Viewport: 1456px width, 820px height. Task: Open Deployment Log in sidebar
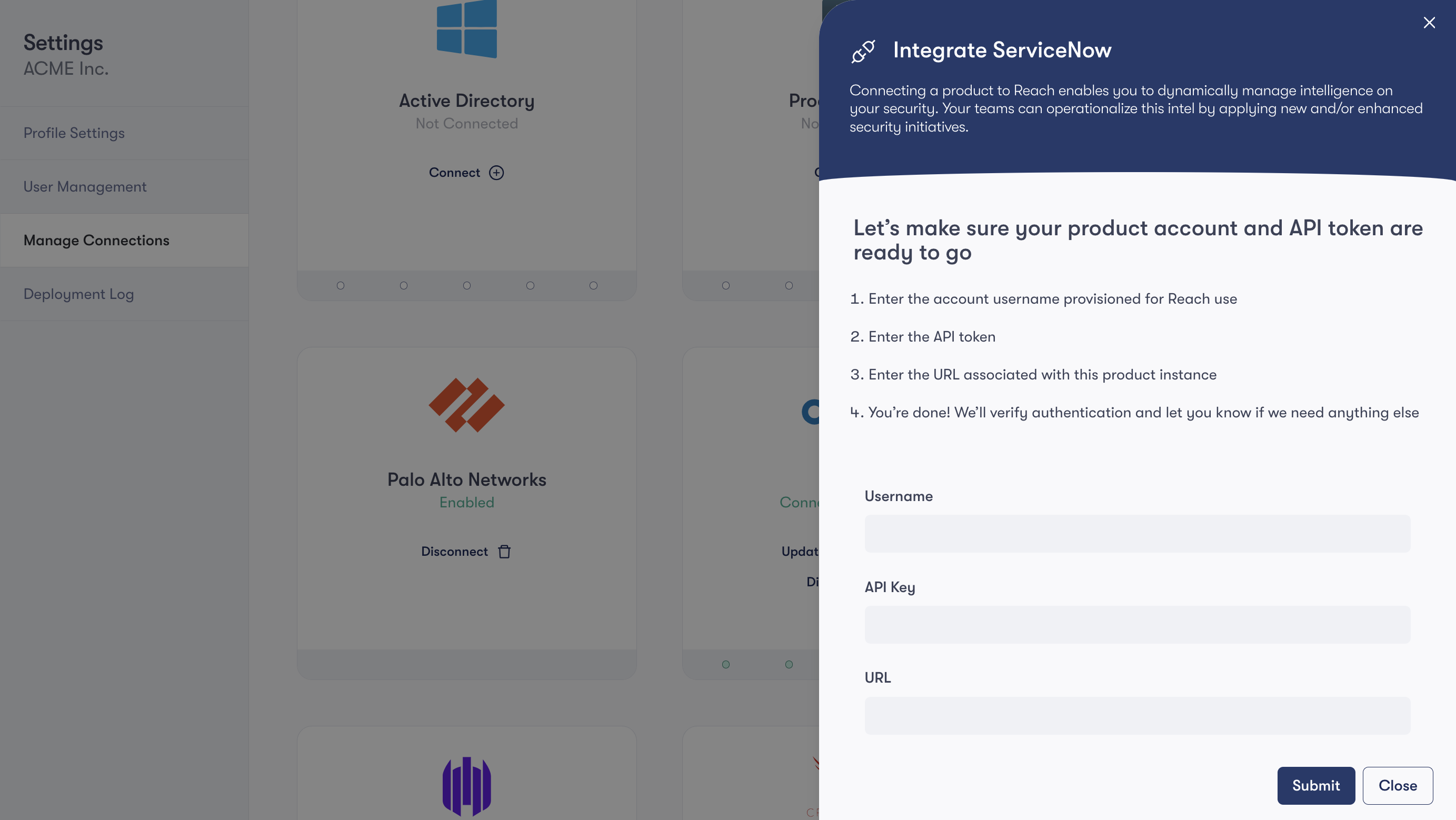pos(124,294)
